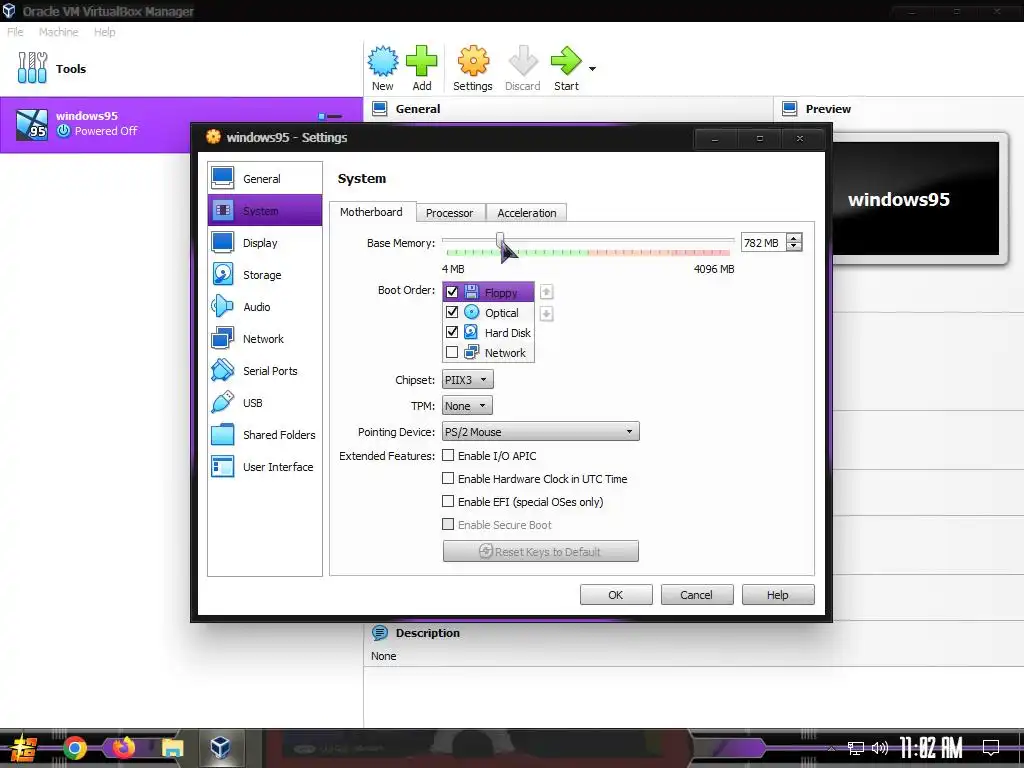Open the General settings category
This screenshot has width=1024, height=768.
pyautogui.click(x=264, y=178)
